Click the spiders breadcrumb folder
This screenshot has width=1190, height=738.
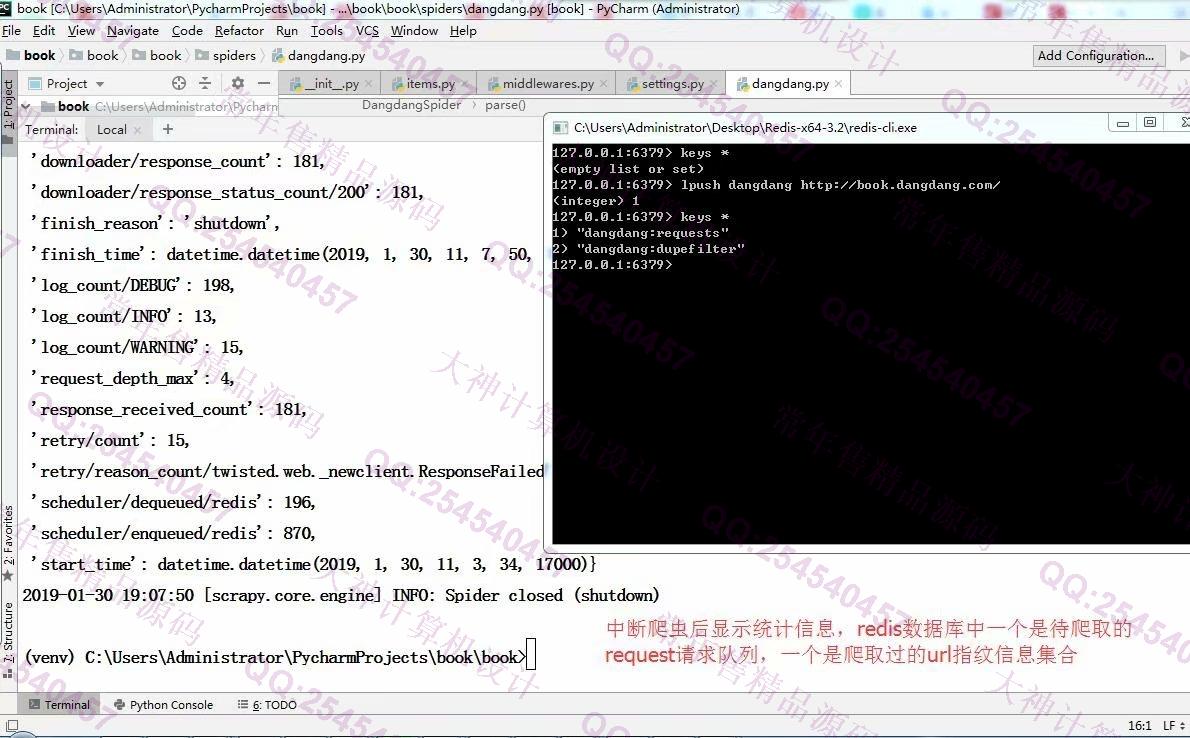point(225,55)
